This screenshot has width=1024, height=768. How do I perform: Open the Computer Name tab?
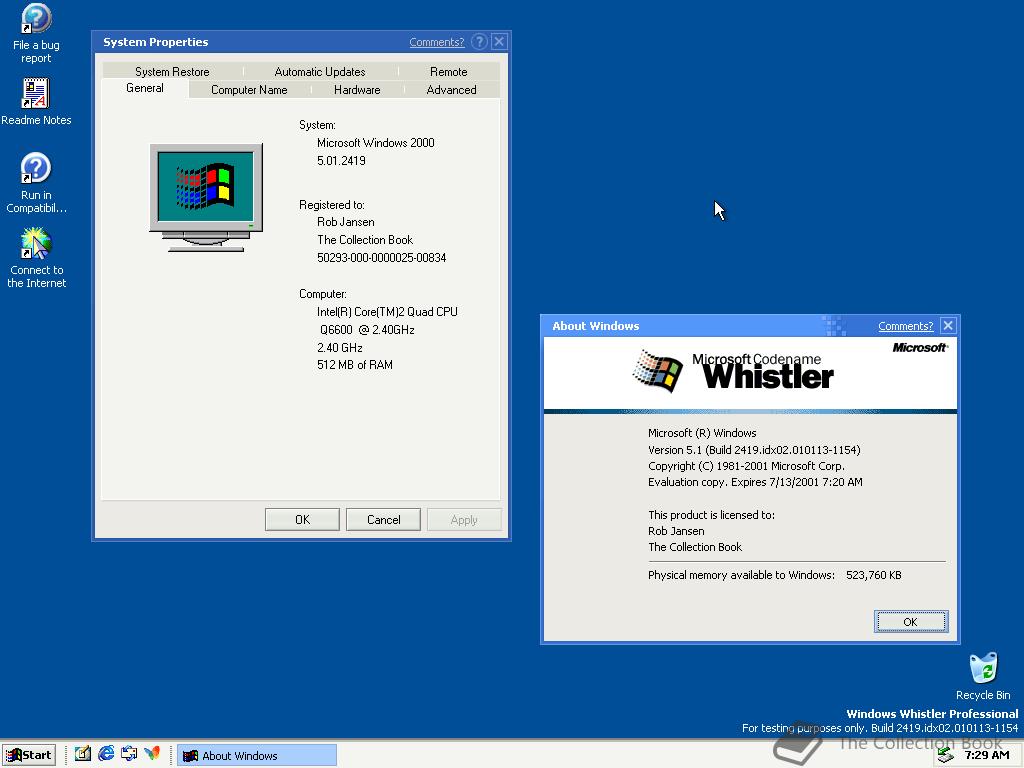pos(249,90)
